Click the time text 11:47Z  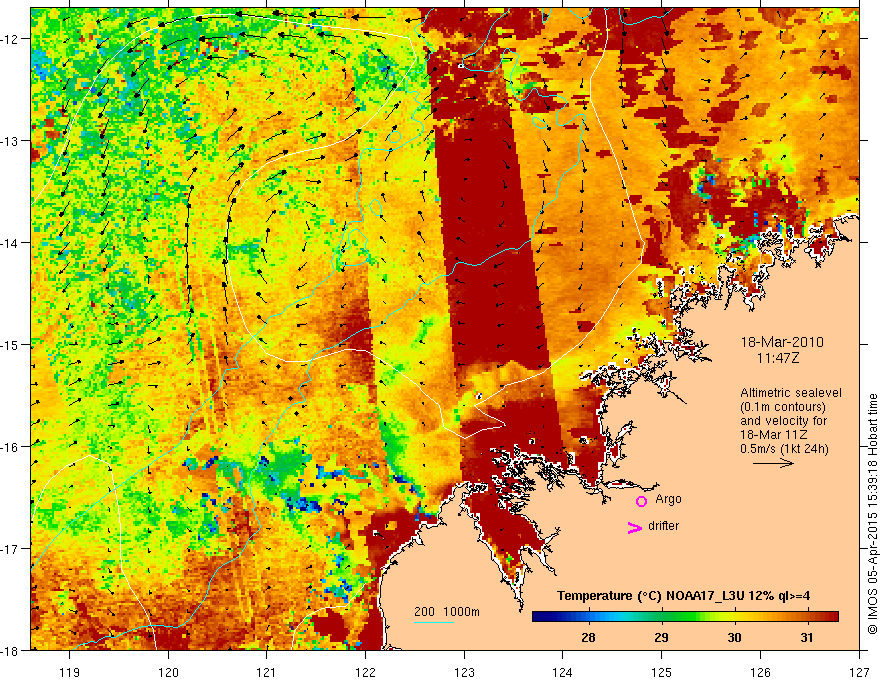coord(778,357)
